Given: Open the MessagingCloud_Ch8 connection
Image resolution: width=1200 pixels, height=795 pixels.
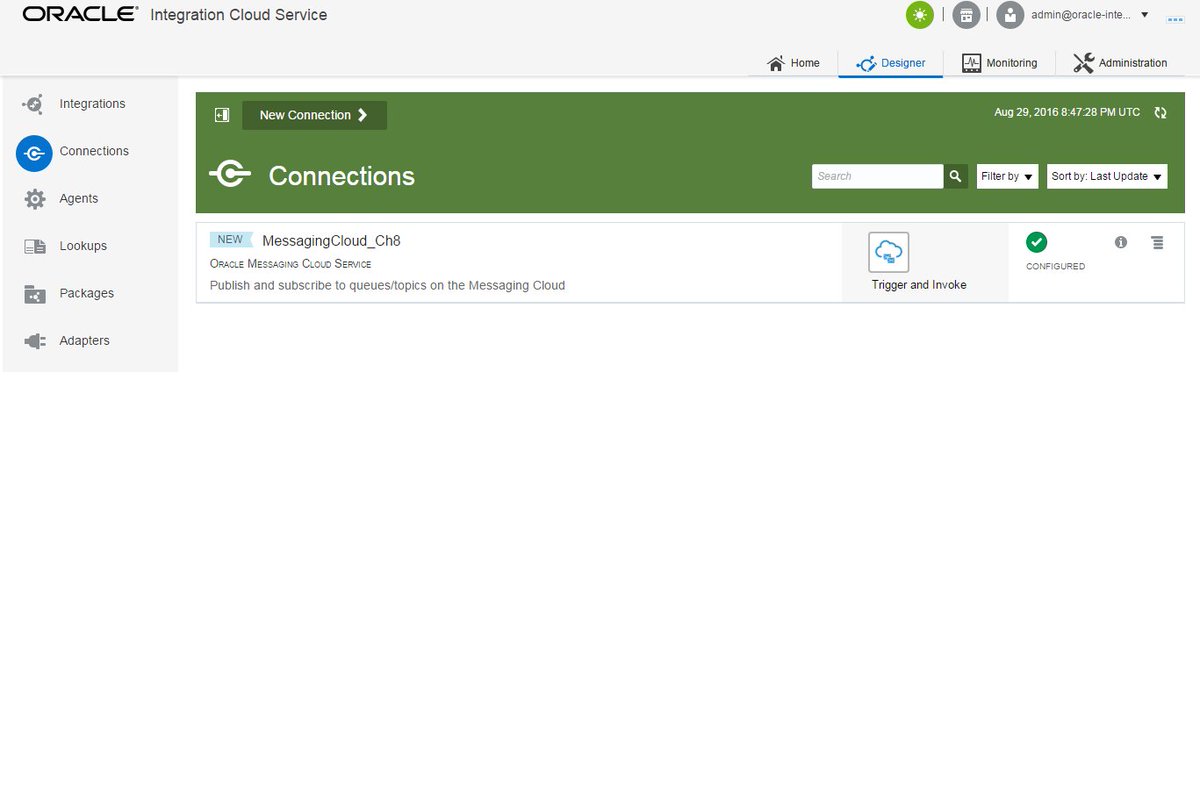Looking at the screenshot, I should [x=331, y=241].
